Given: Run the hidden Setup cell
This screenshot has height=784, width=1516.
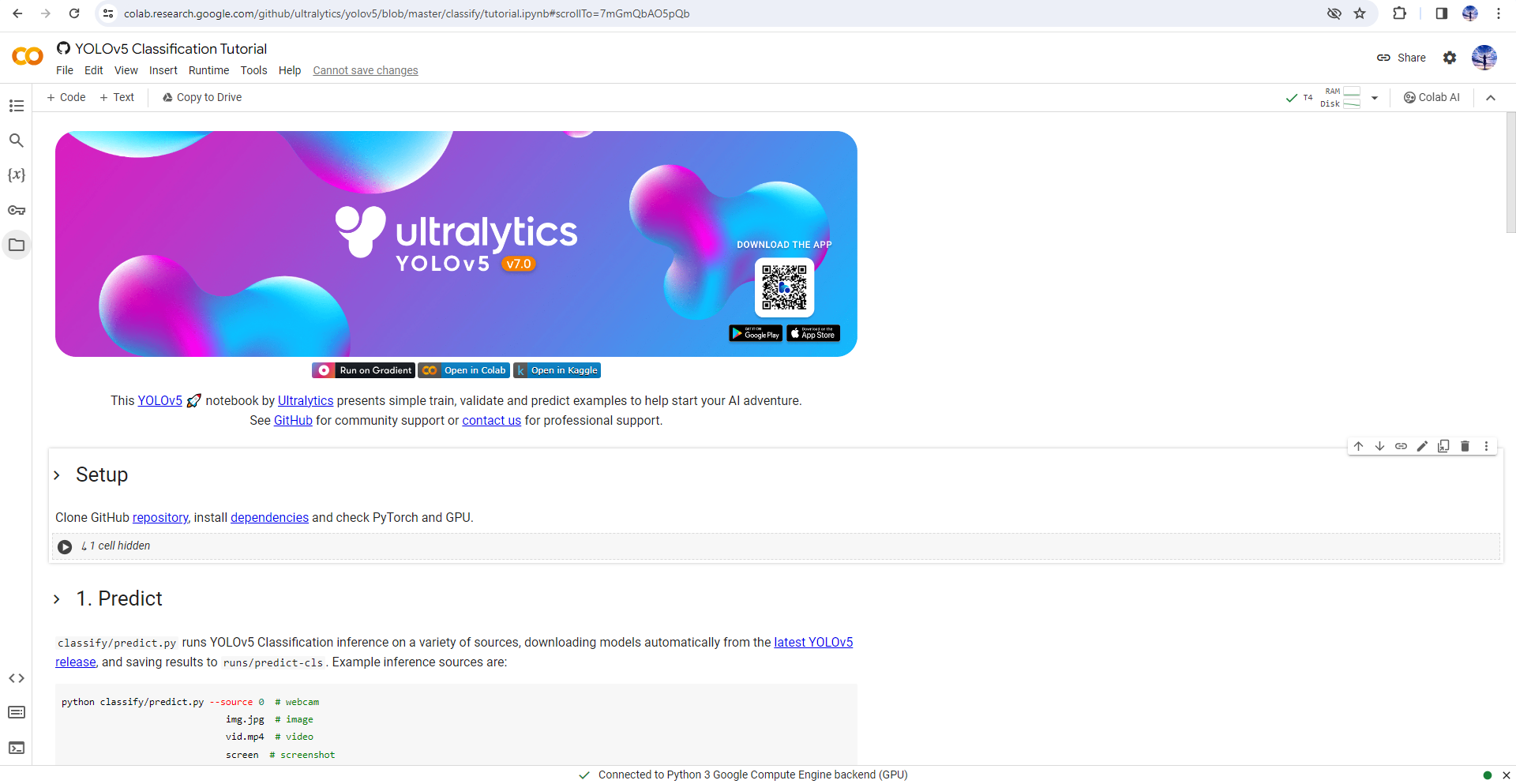Looking at the screenshot, I should (65, 546).
